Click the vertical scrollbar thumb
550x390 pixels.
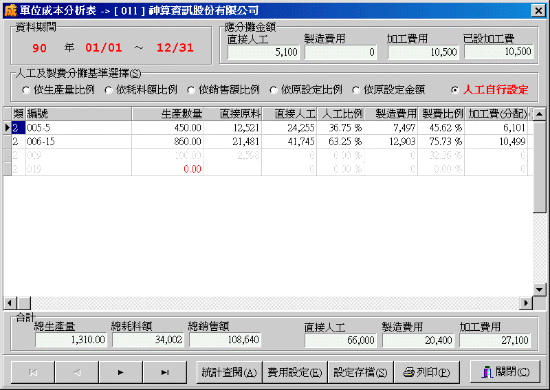[x=539, y=167]
